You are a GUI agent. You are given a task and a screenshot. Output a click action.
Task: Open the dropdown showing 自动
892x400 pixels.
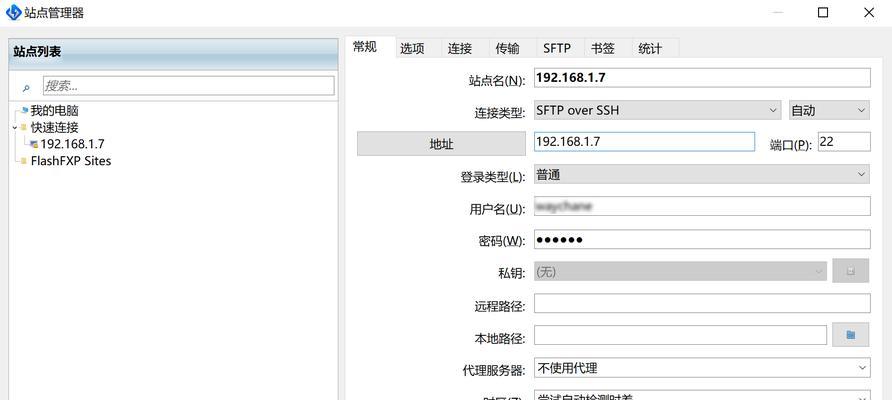click(829, 110)
